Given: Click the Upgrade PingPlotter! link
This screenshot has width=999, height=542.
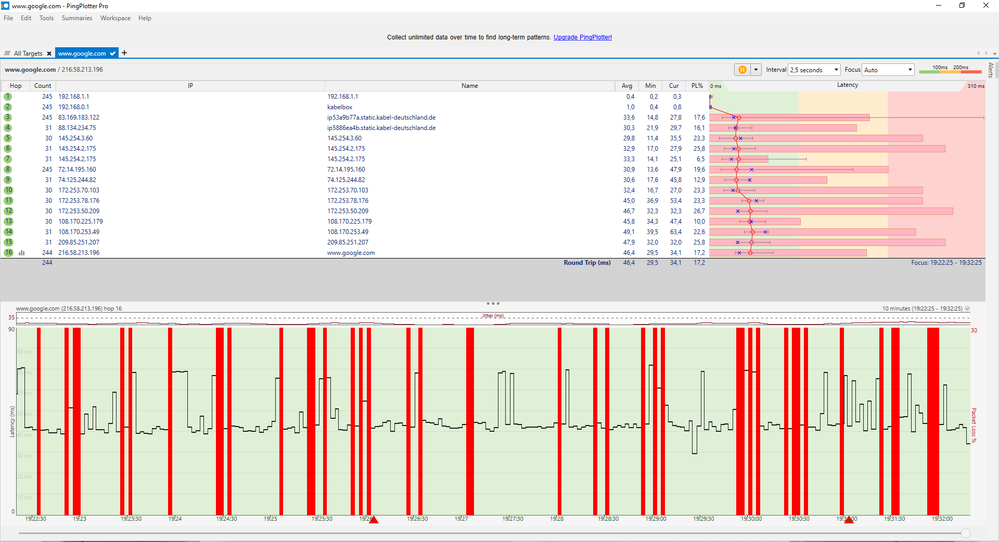Looking at the screenshot, I should pos(583,37).
